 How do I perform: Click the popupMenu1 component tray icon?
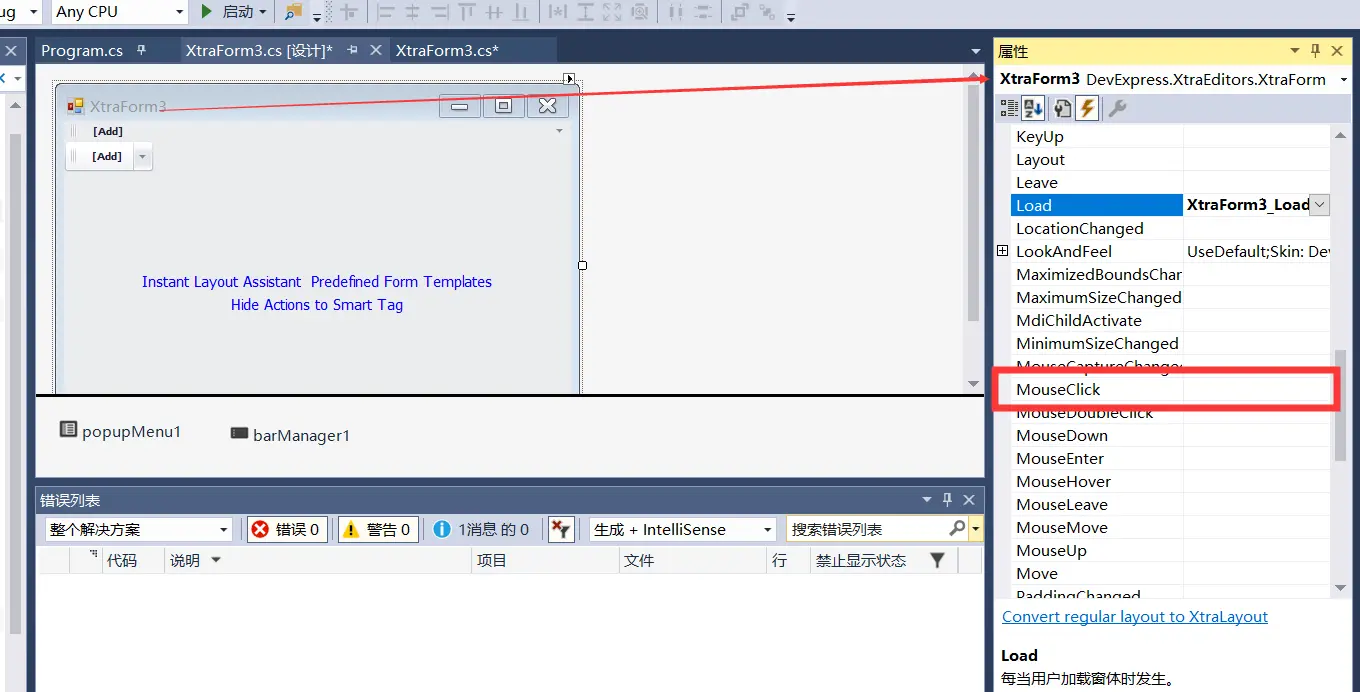(68, 429)
